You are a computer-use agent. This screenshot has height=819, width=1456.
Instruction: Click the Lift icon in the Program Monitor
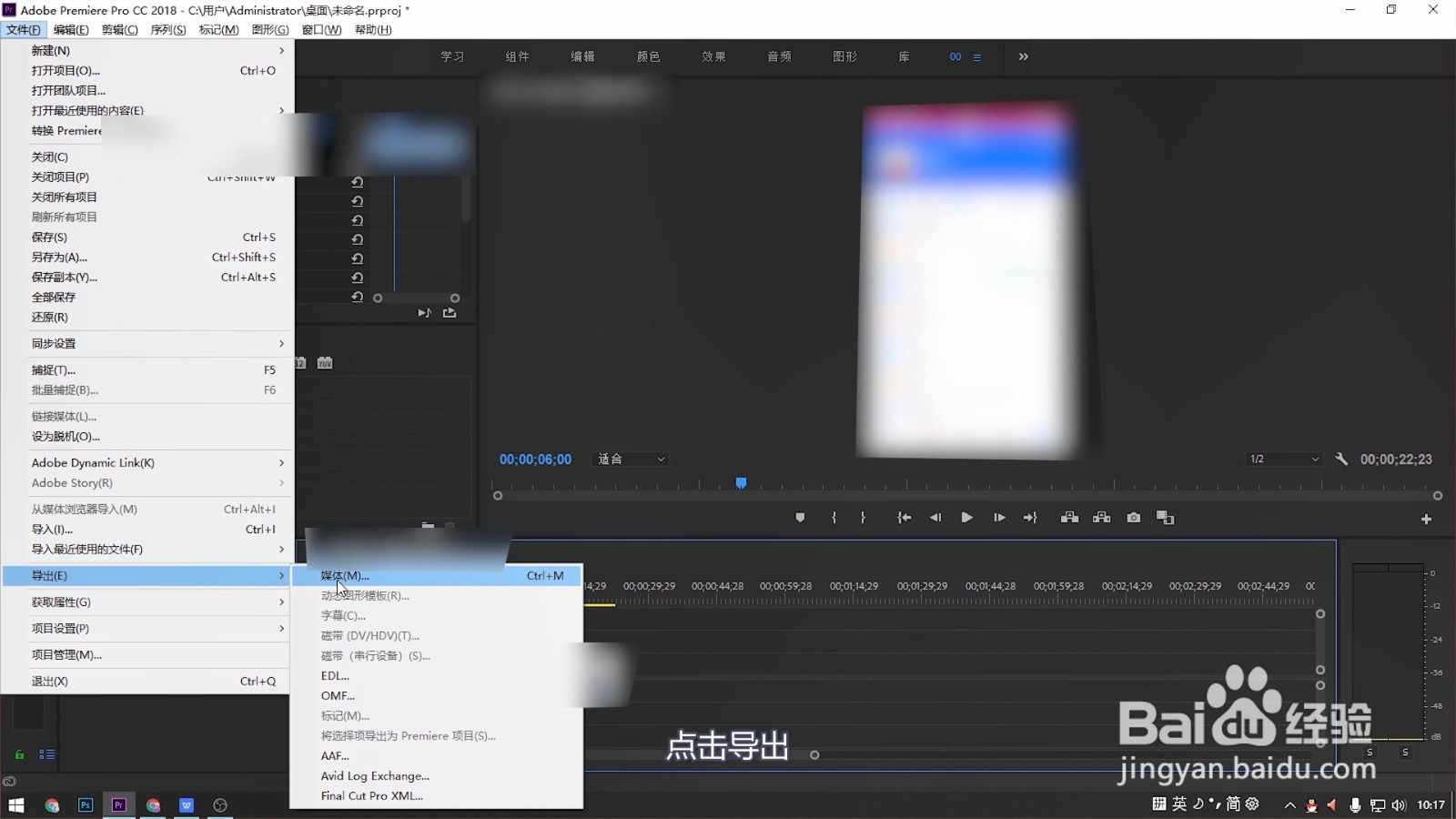coord(1070,517)
